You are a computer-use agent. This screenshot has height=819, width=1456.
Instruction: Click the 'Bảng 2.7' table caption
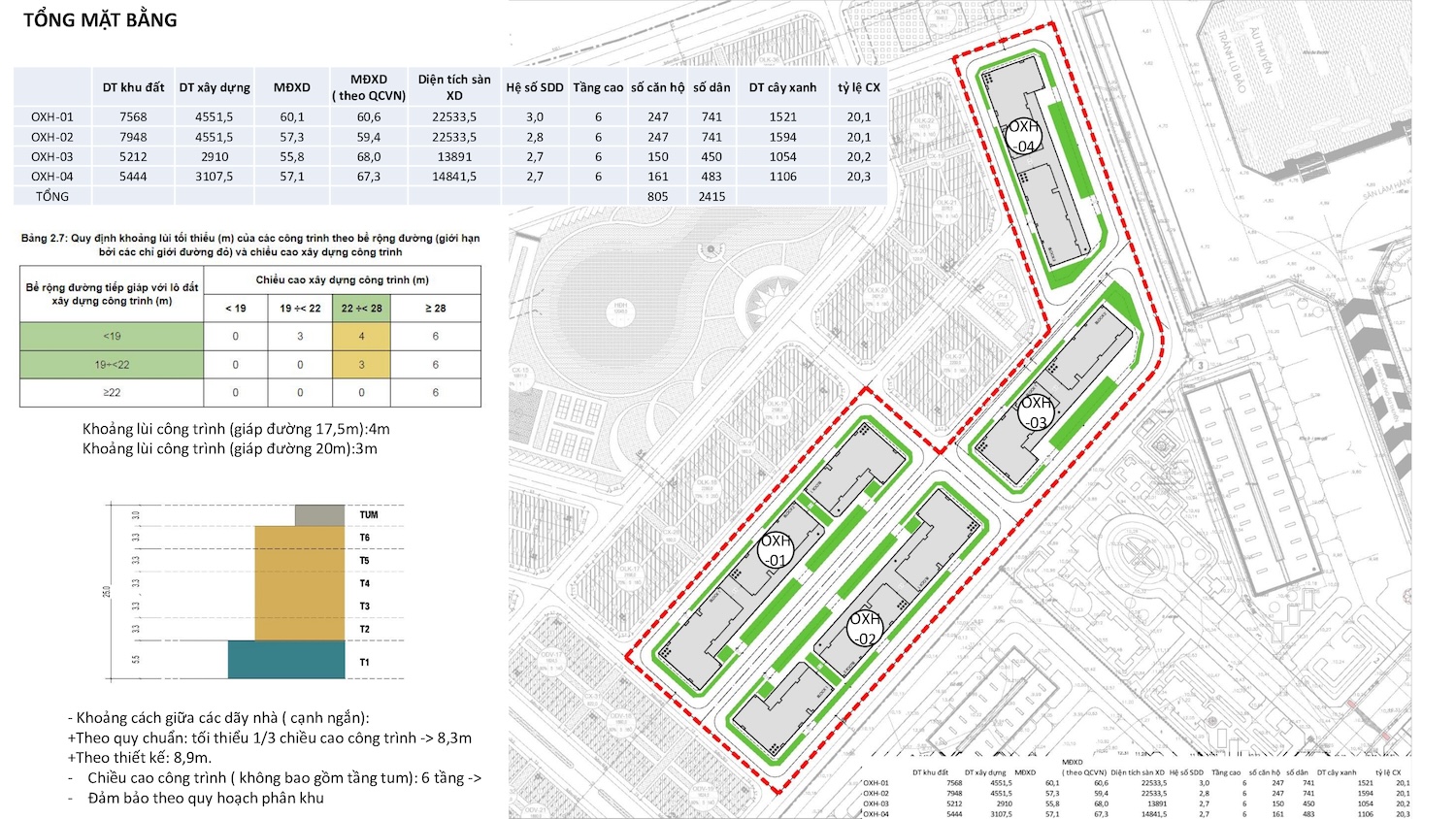pyautogui.click(x=250, y=245)
